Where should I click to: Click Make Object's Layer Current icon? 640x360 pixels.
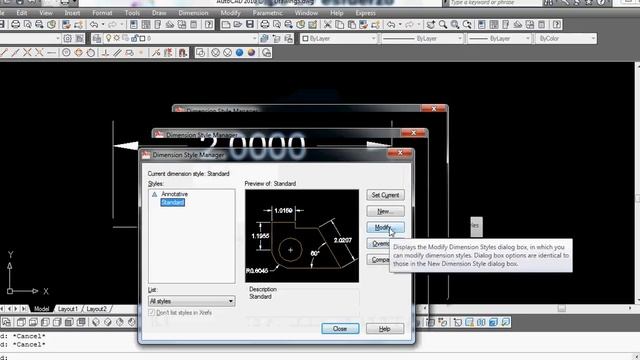click(x=264, y=38)
